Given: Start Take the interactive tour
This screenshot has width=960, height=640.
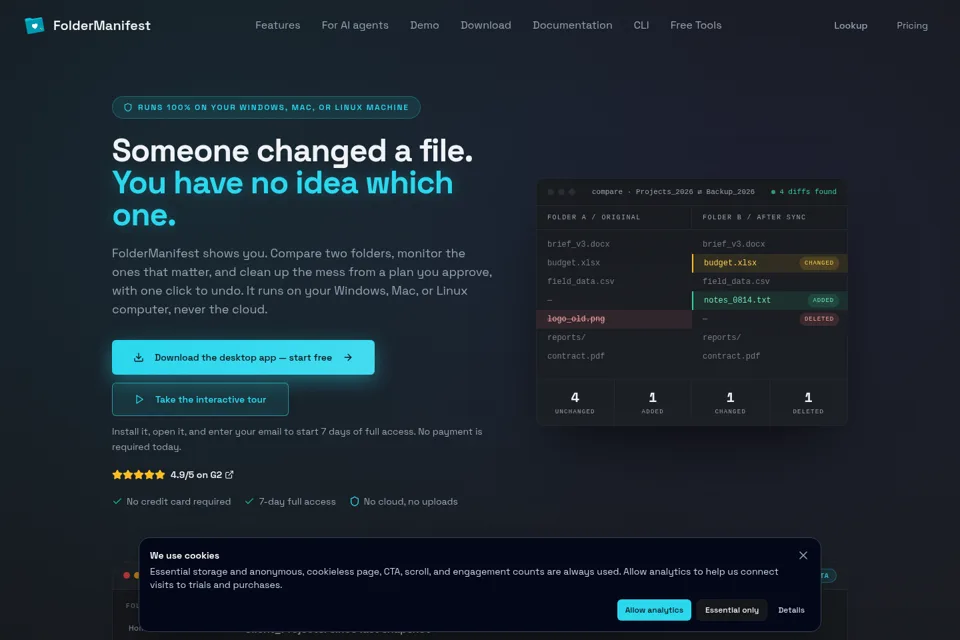Looking at the screenshot, I should click(x=200, y=399).
